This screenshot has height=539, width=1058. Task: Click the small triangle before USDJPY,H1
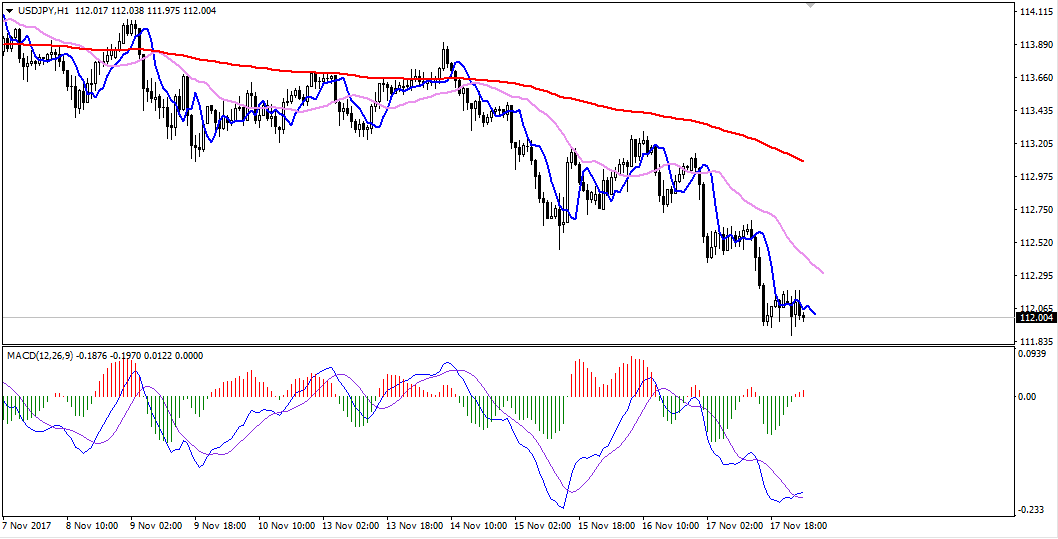click(7, 10)
